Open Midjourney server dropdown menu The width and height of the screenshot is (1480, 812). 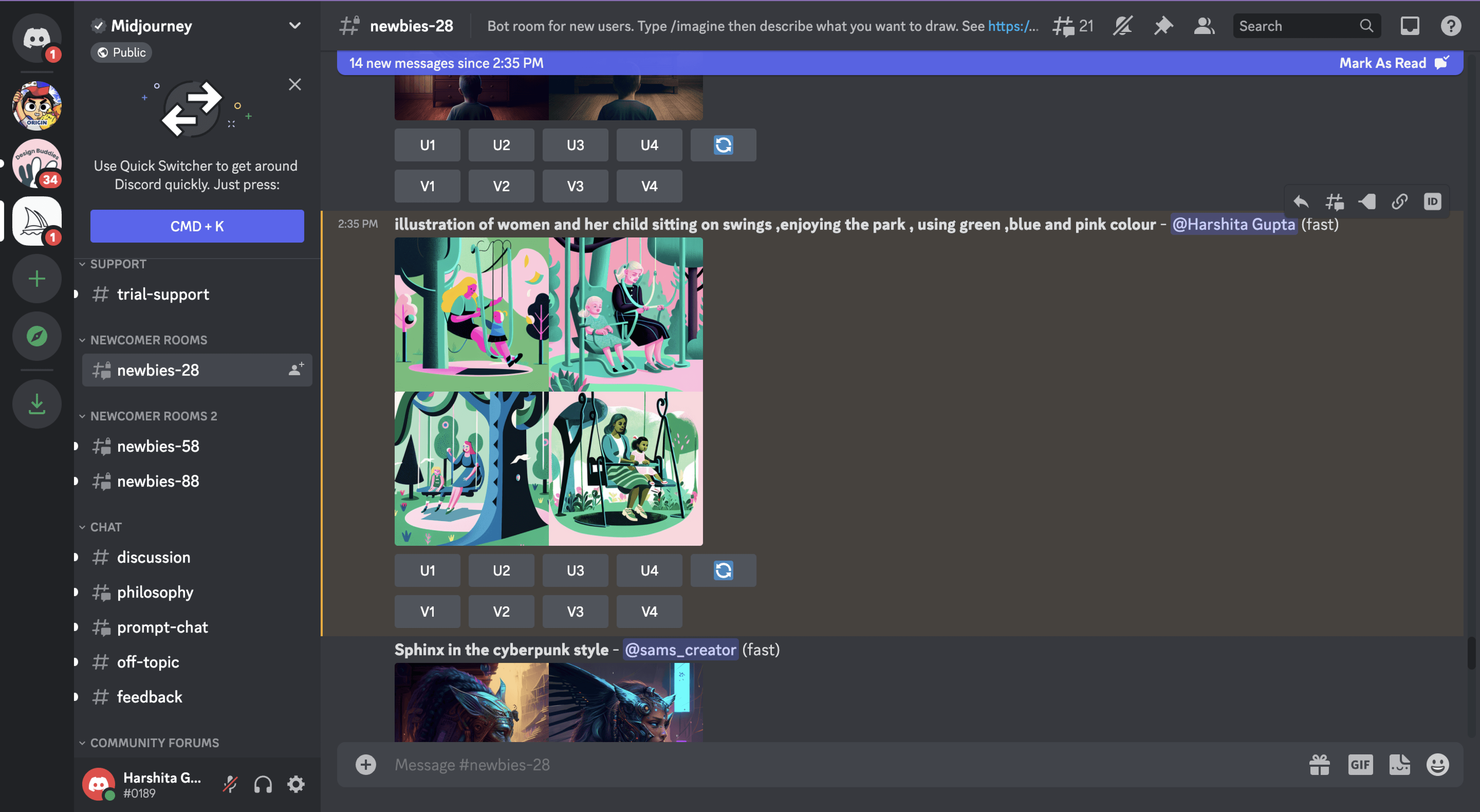pos(295,26)
